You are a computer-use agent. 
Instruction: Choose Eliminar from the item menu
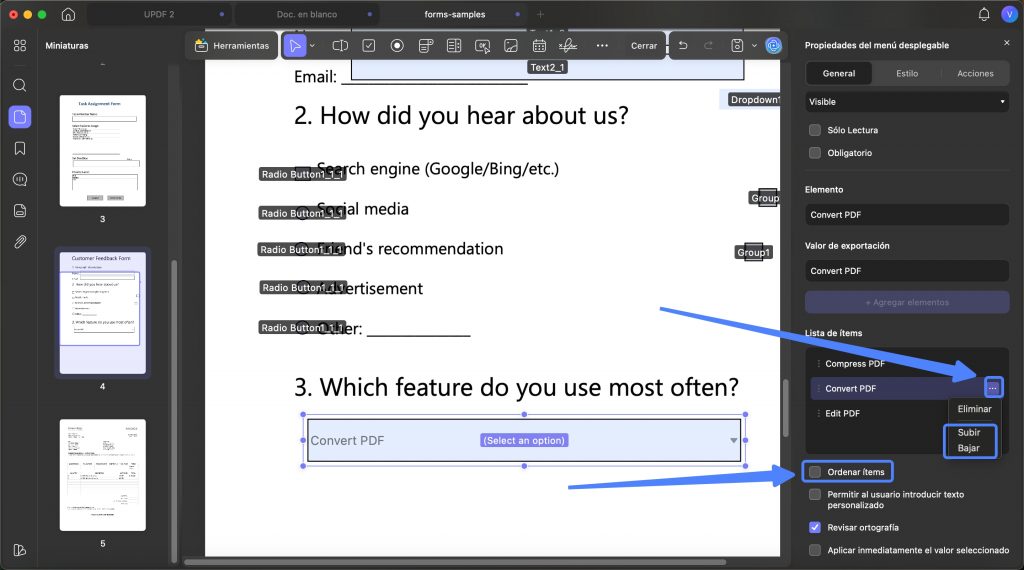[x=974, y=409]
